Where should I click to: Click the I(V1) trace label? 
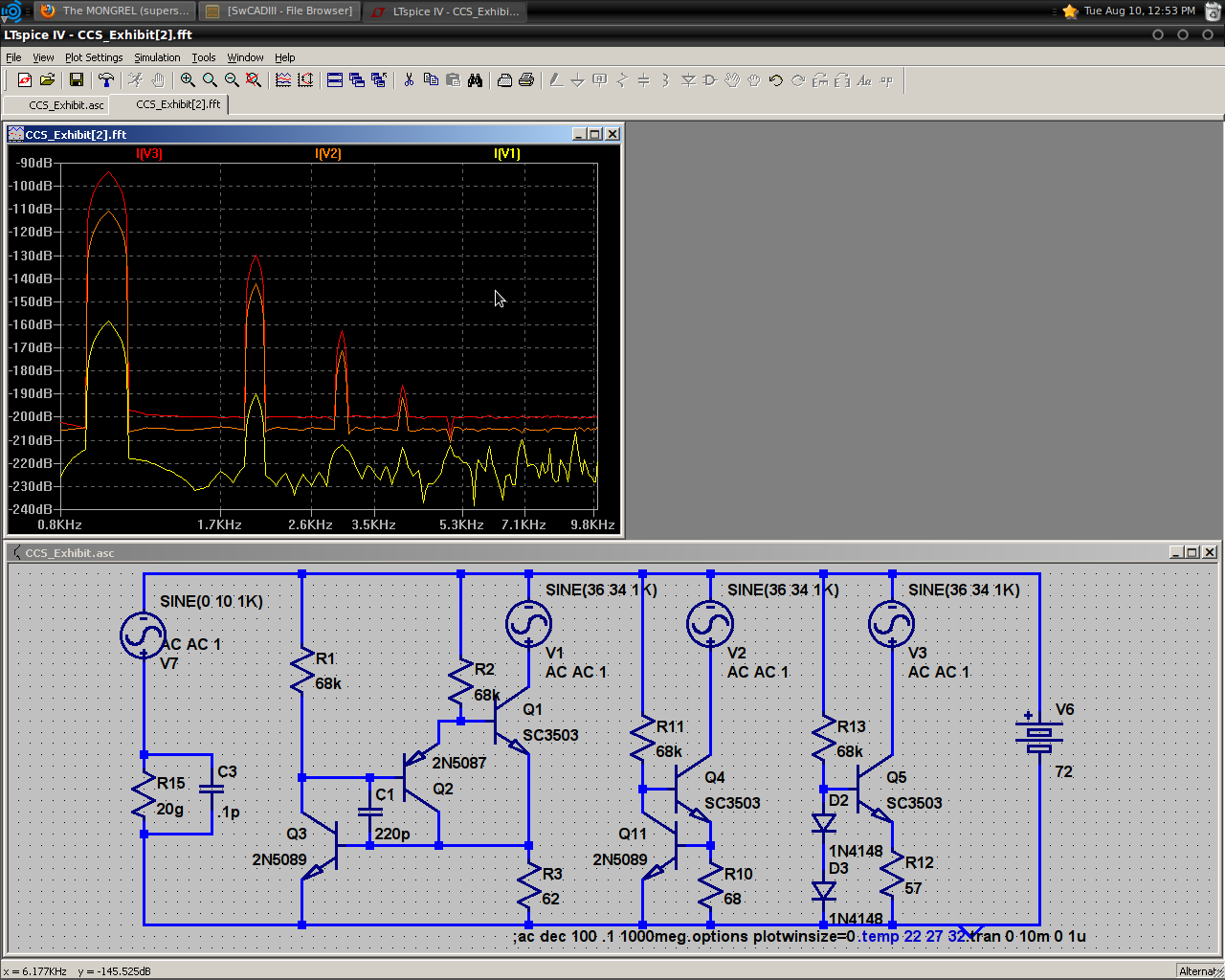pos(507,153)
